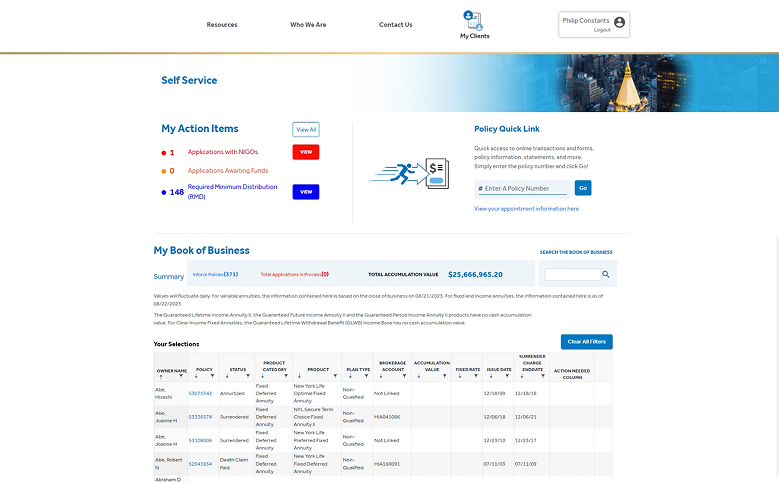The height and width of the screenshot is (482, 779).
Task: Click View for Applications with NIGOs
Action: (305, 152)
